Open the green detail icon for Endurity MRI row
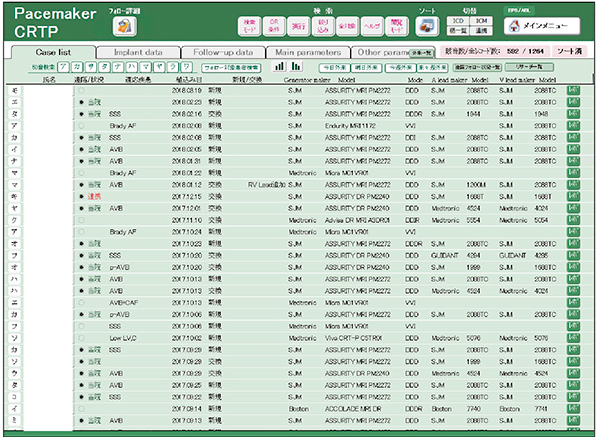The image size is (600, 437). [x=574, y=126]
